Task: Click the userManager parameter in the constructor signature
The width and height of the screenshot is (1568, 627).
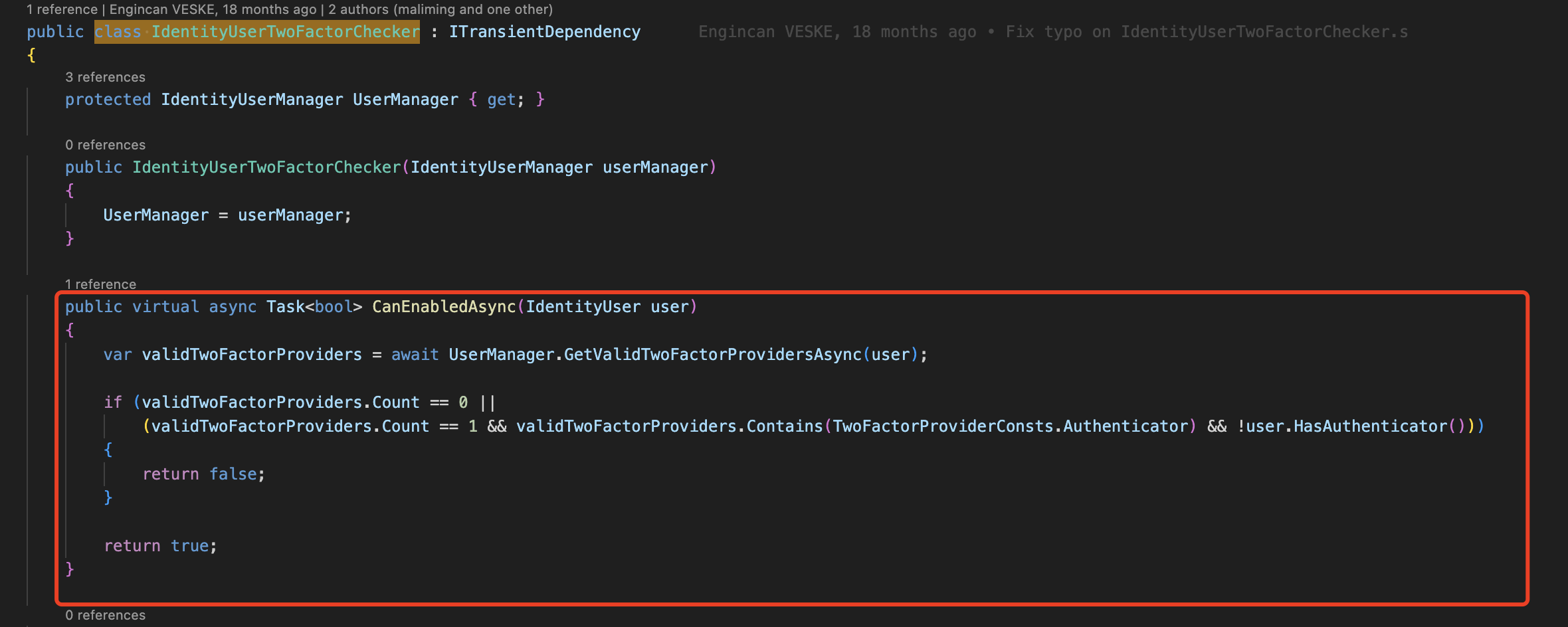Action: [655, 167]
